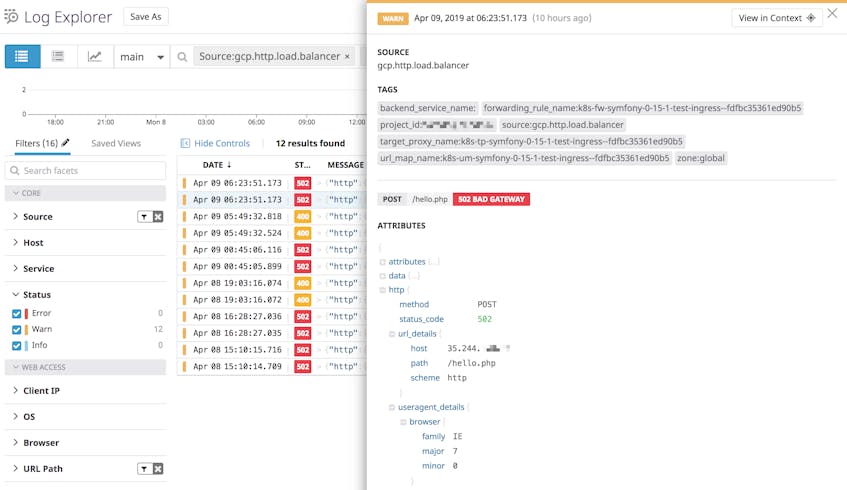Screen dimensions: 847x490
Task: Click the View in Context button
Action: tap(776, 18)
